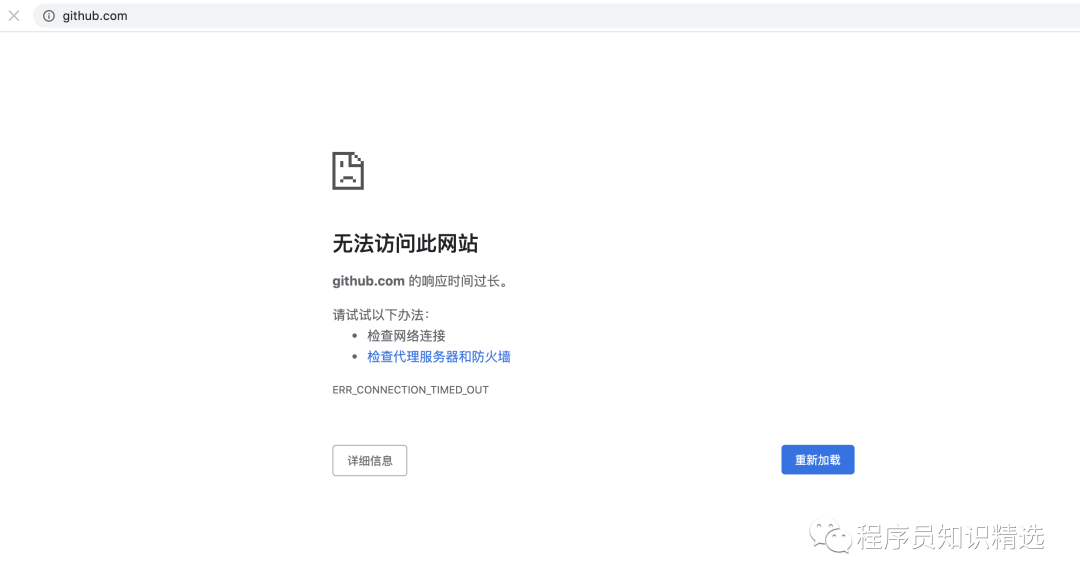
Task: Click the 详细信息 button
Action: click(370, 460)
